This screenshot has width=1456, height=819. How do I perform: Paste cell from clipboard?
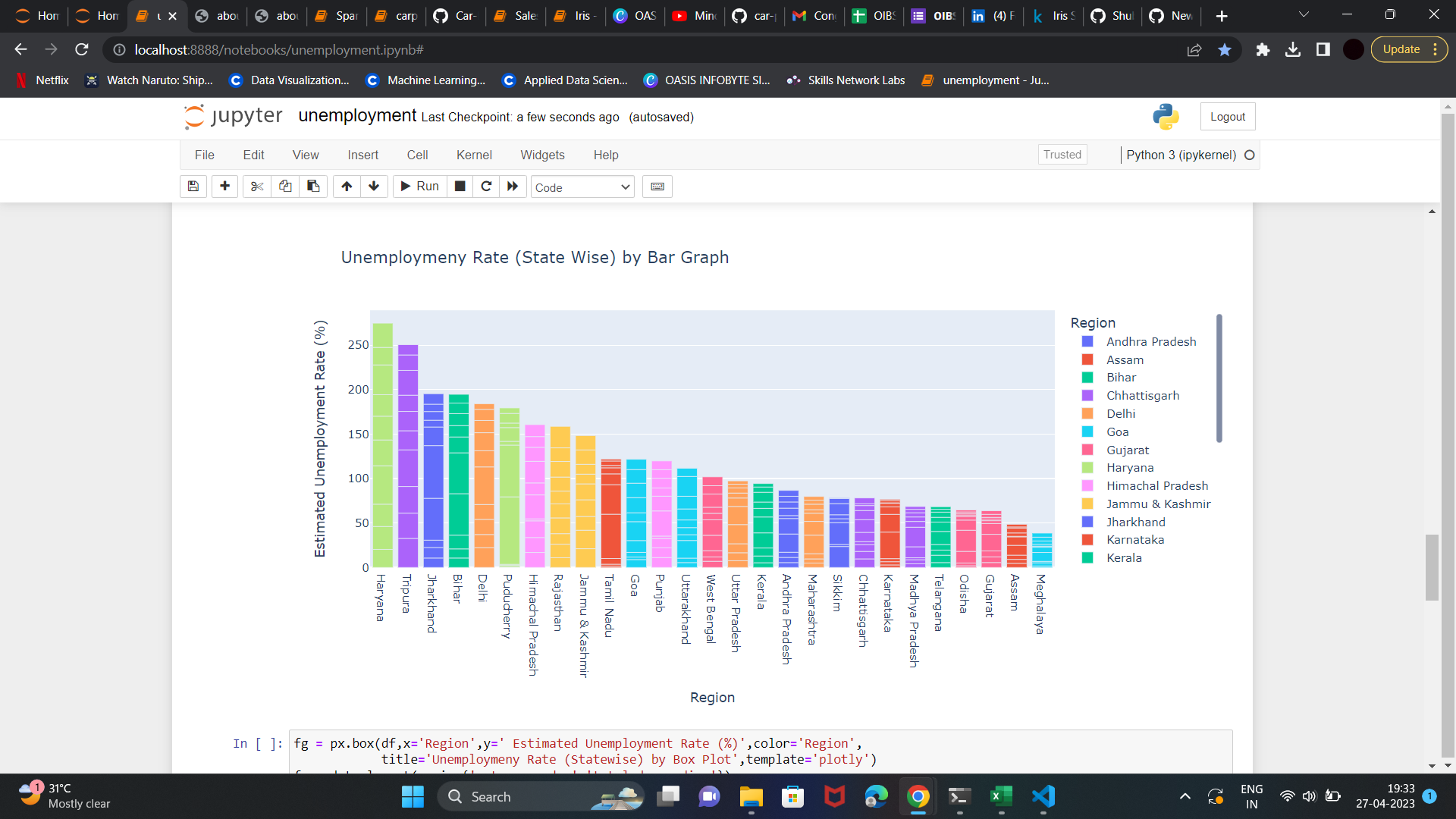(x=312, y=187)
